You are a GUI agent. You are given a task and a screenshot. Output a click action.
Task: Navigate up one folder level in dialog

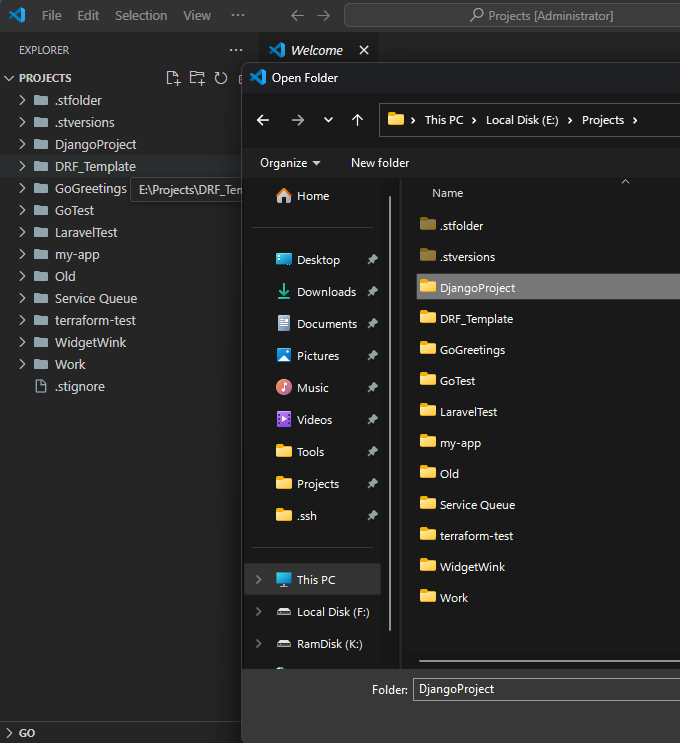pyautogui.click(x=357, y=120)
